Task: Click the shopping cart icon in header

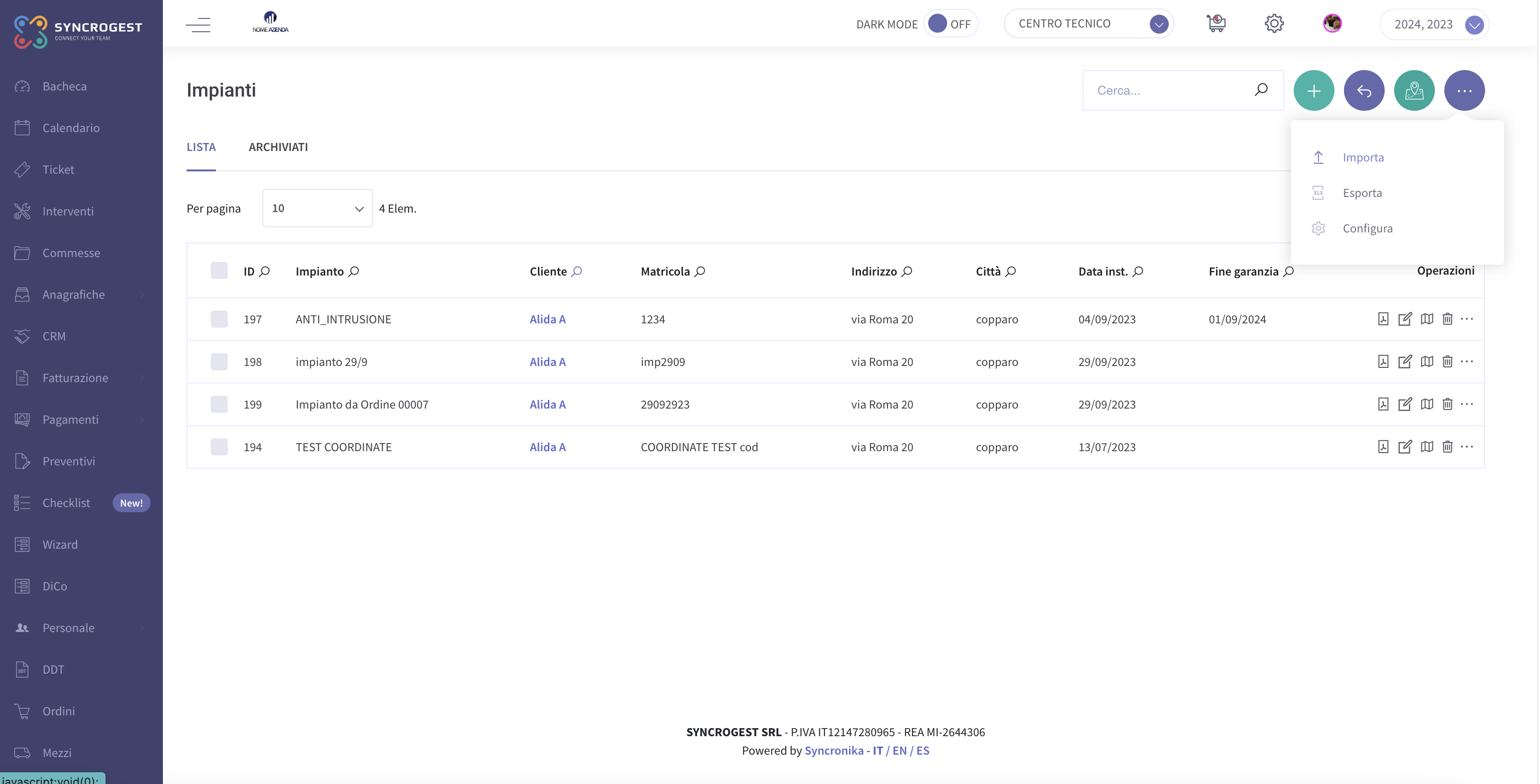Action: (1216, 23)
